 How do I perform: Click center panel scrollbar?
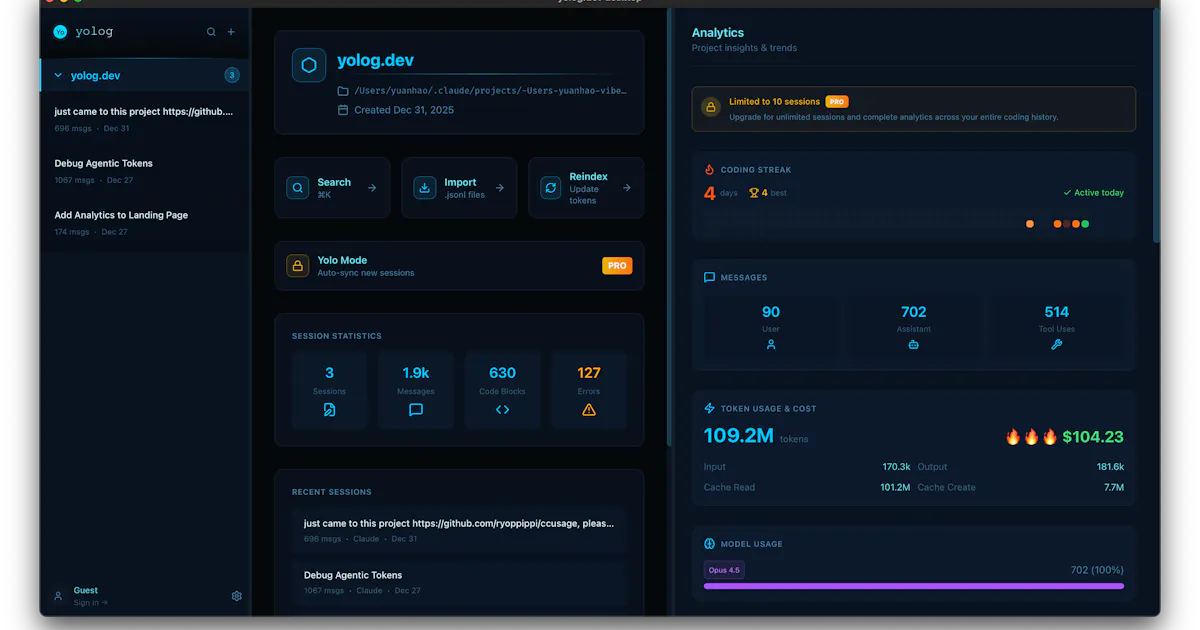click(x=669, y=230)
